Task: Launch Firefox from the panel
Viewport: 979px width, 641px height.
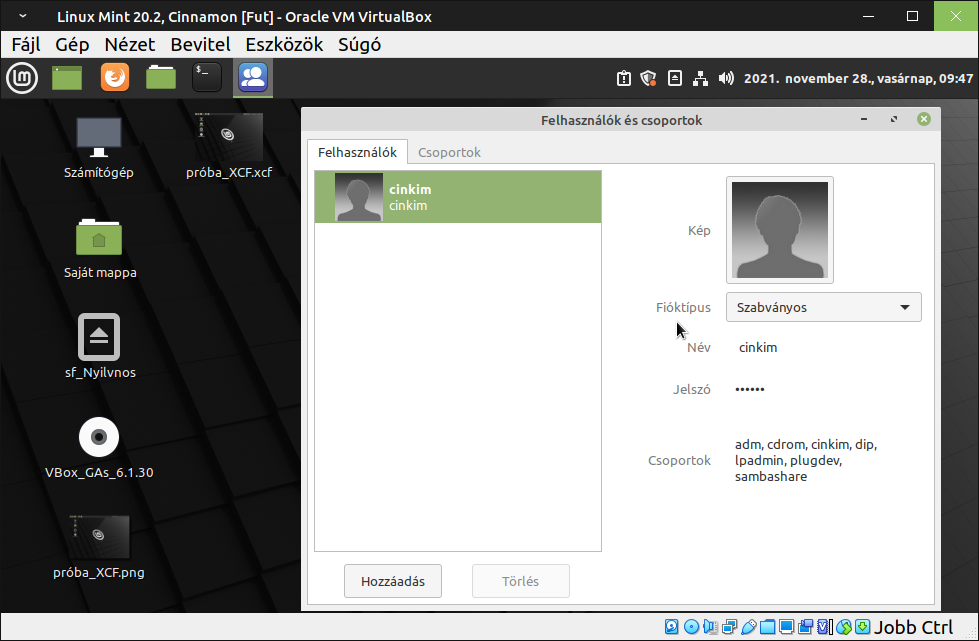Action: (115, 78)
